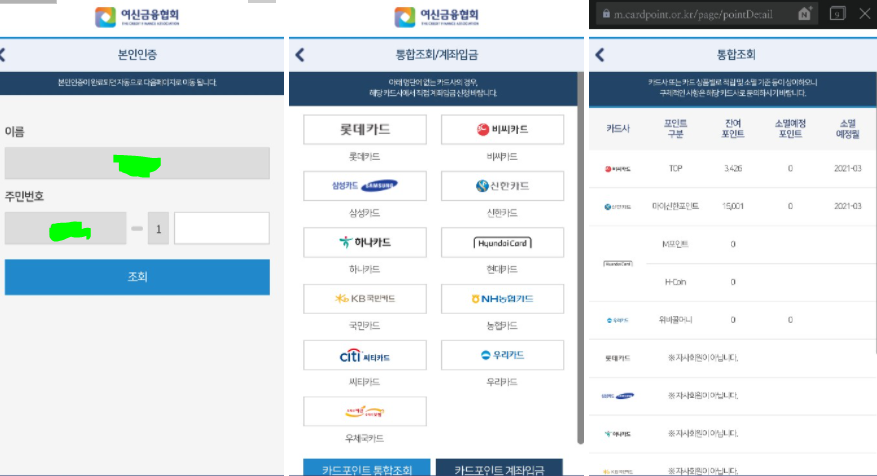
Task: Click the empty 주민번호 back digits field
Action: tap(221, 228)
